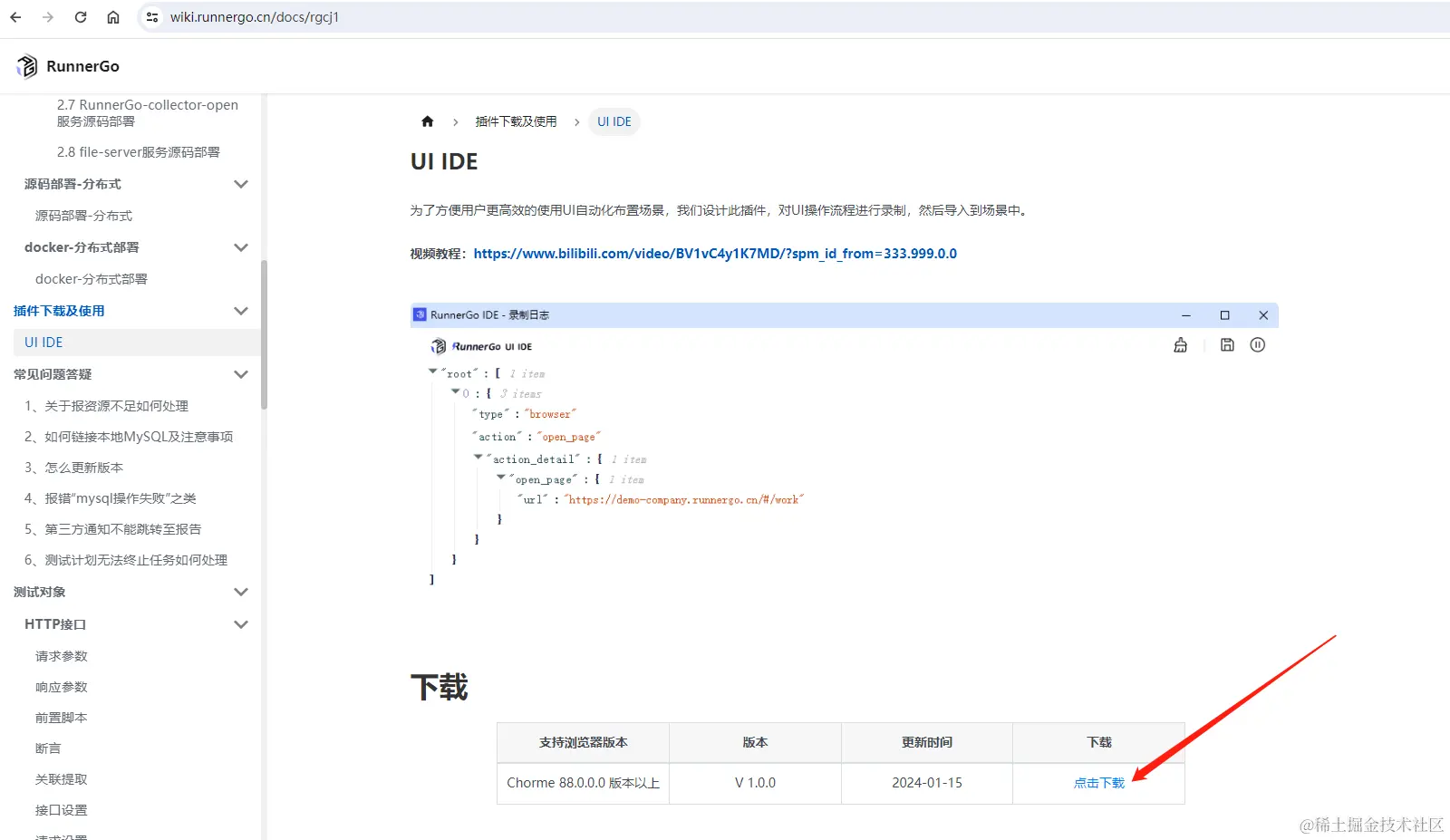
Task: Open the 接口设置 sidebar page
Action: pyautogui.click(x=62, y=810)
